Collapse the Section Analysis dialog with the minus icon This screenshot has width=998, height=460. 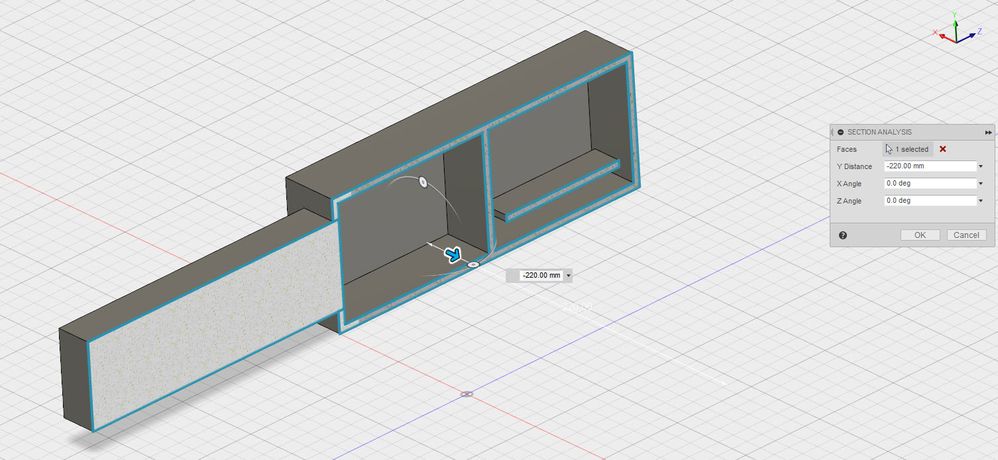point(841,132)
